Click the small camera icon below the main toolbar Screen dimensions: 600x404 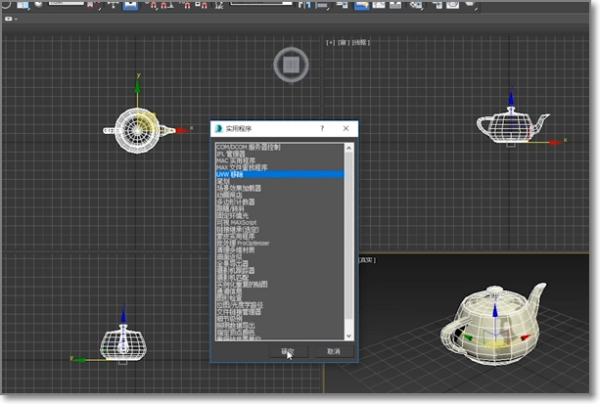point(8,18)
